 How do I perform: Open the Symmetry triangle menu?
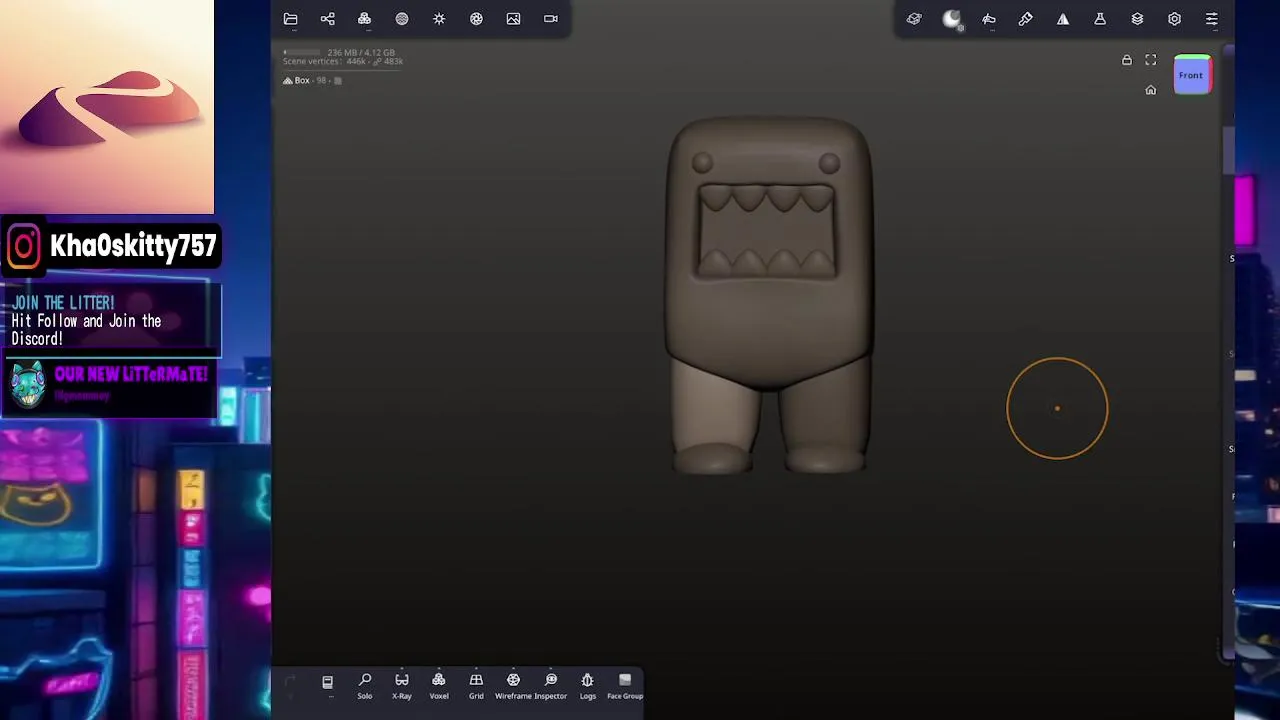pyautogui.click(x=1063, y=19)
